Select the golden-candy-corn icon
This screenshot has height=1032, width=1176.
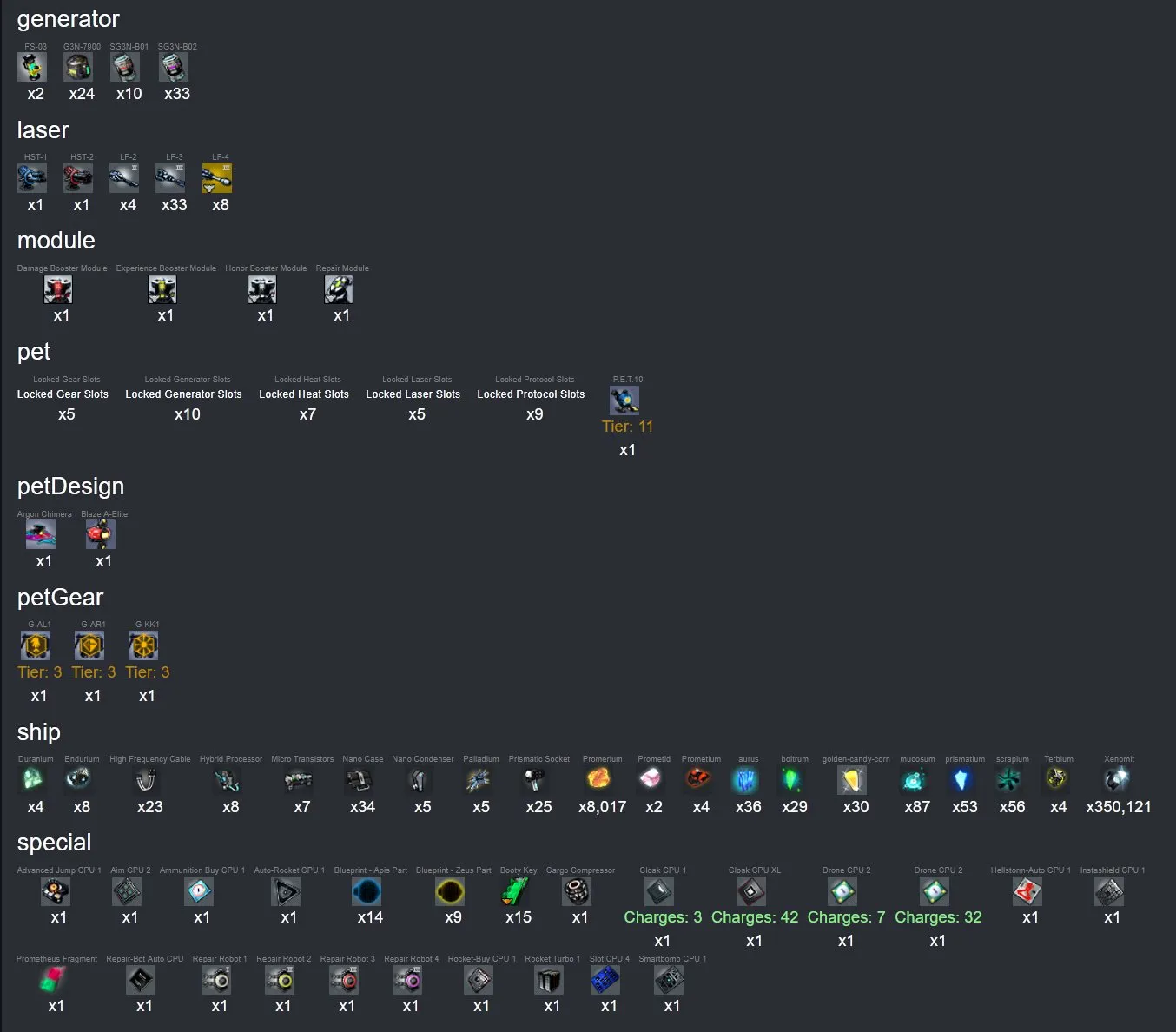(853, 780)
